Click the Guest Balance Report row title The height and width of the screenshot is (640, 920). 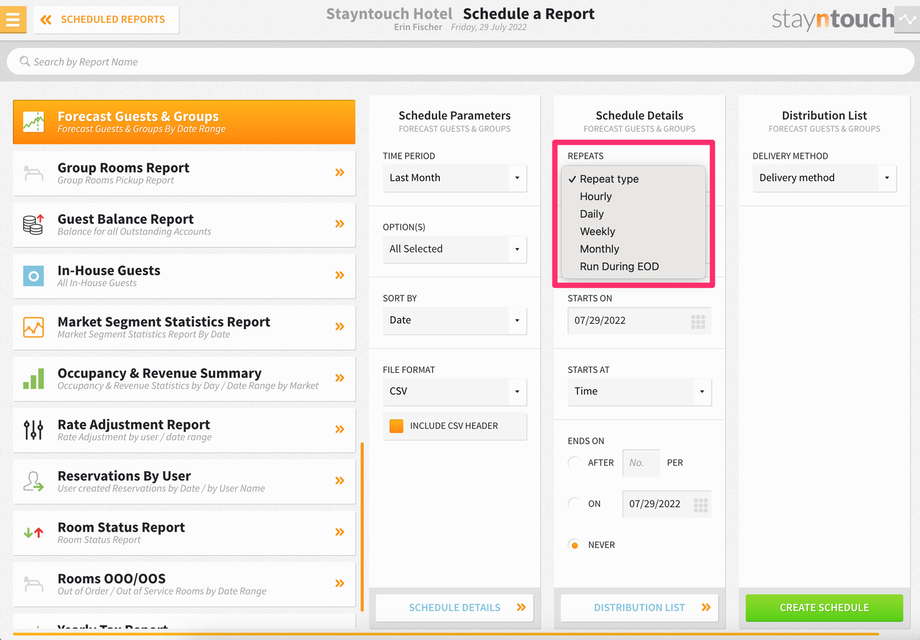click(x=126, y=219)
